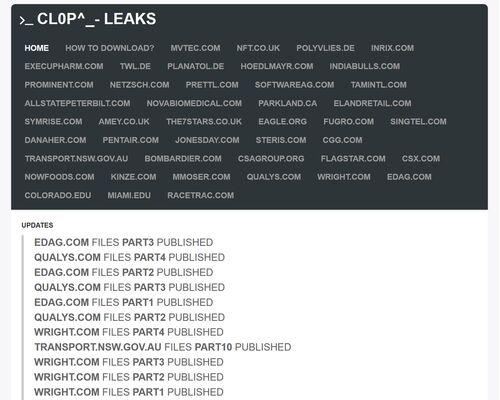Viewport: 500px width, 400px height.
Task: Open the BOMBARDIER.COM link
Action: coord(183,159)
